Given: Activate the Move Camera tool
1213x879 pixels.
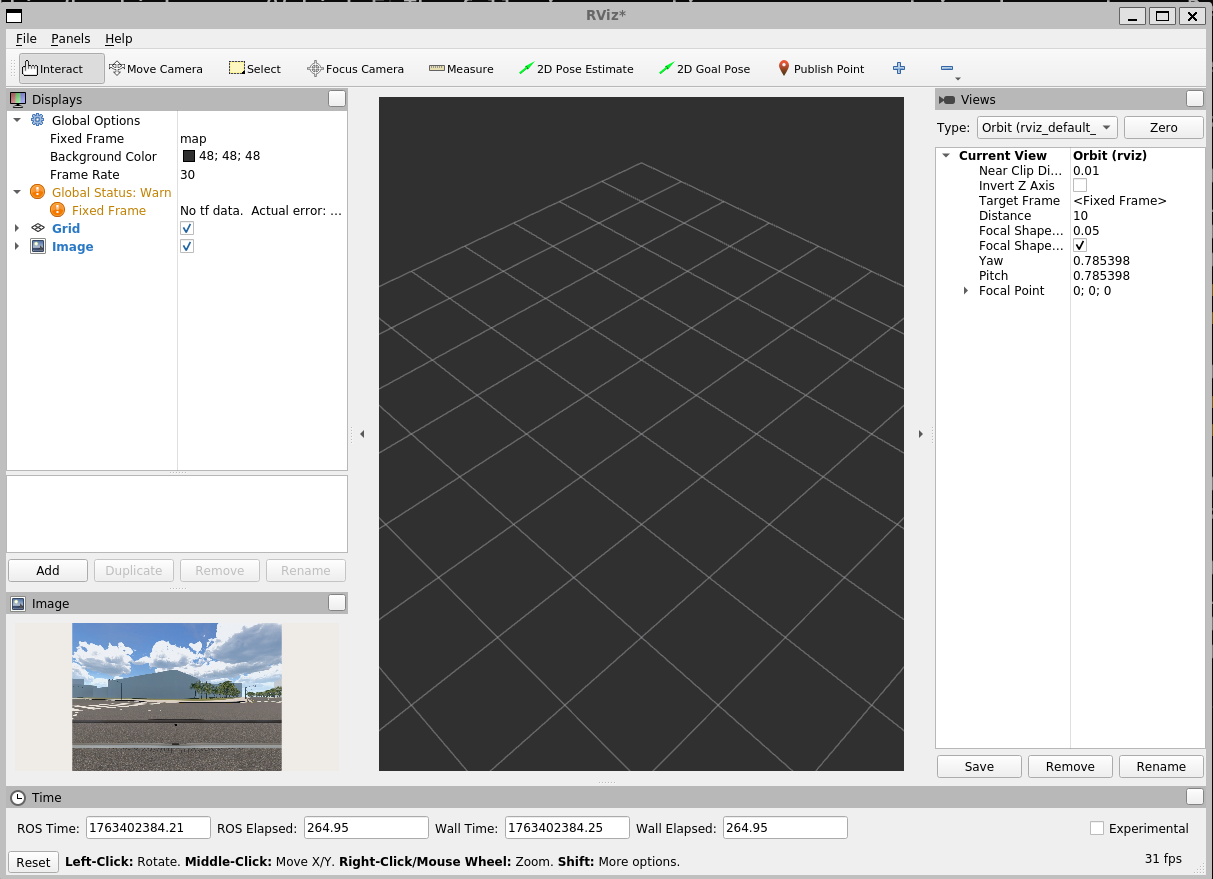Looking at the screenshot, I should point(156,69).
